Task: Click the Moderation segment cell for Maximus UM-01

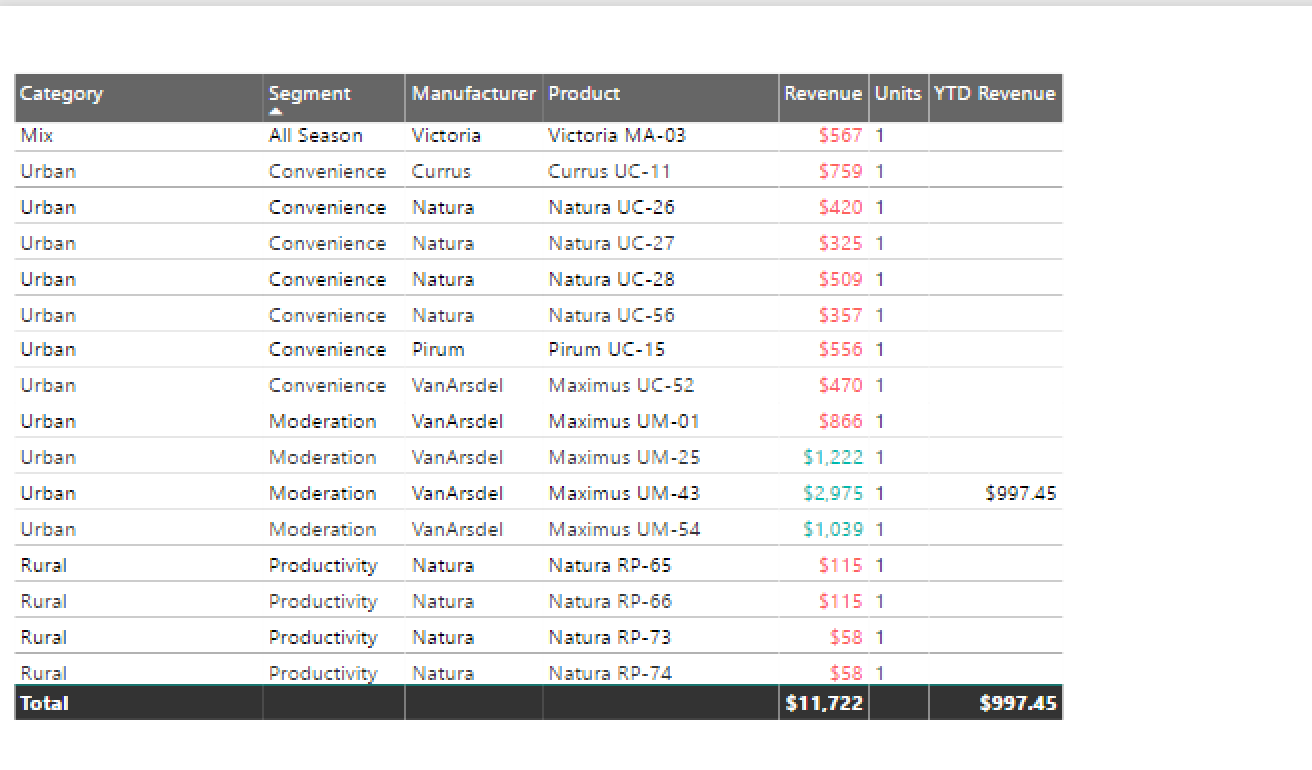Action: tap(322, 421)
